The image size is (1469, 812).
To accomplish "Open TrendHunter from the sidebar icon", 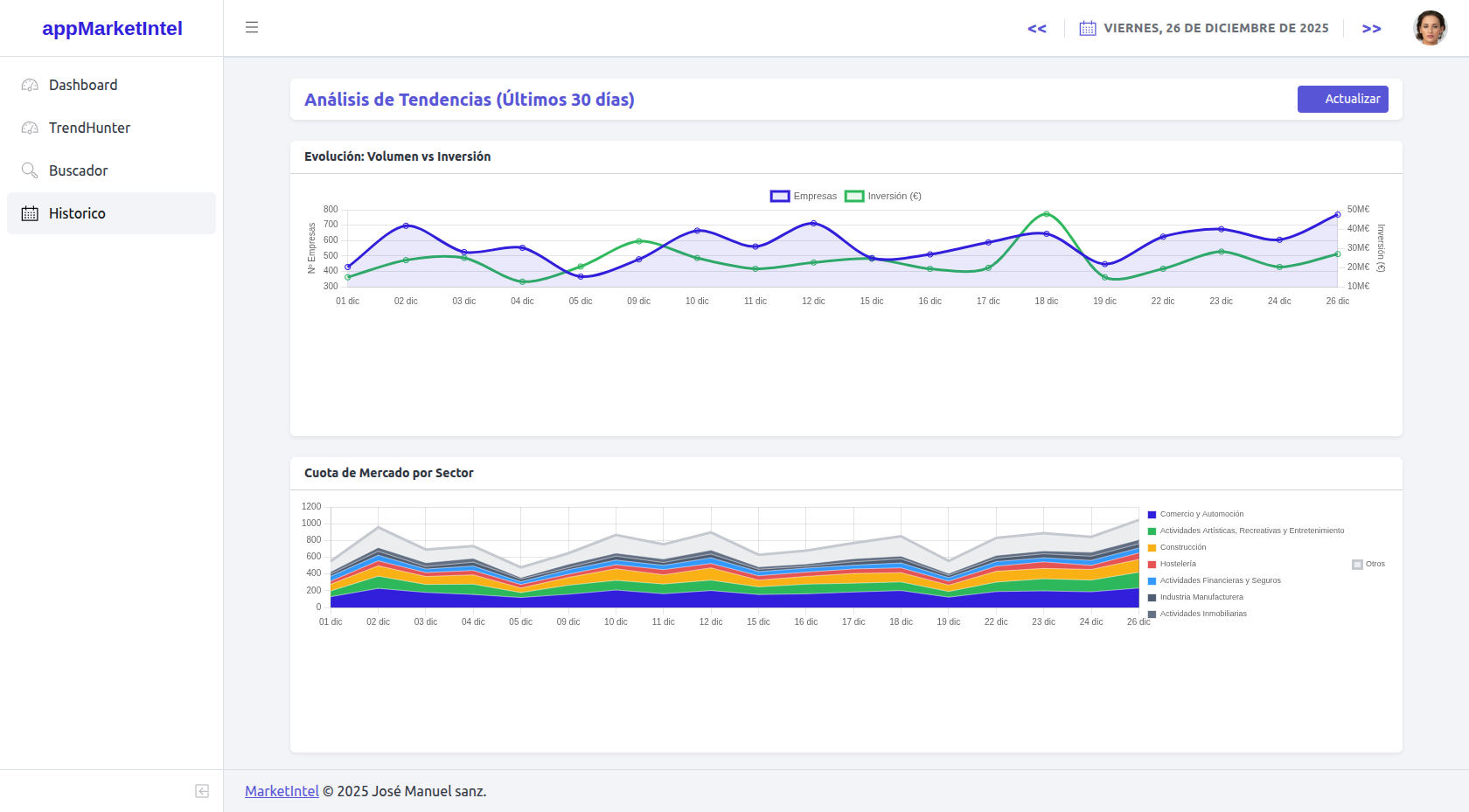I will point(29,128).
